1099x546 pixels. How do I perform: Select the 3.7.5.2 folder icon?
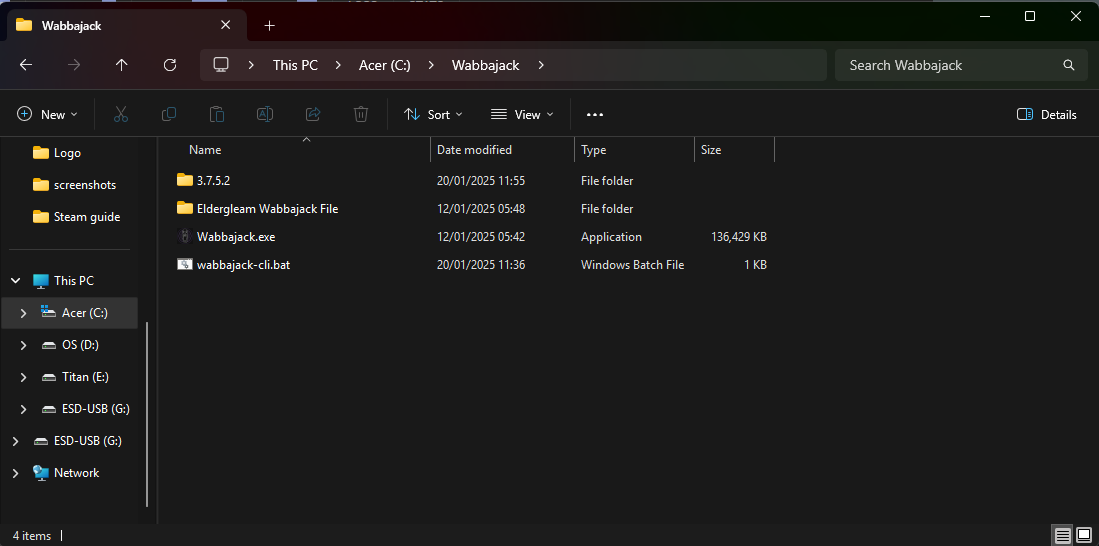pos(184,180)
